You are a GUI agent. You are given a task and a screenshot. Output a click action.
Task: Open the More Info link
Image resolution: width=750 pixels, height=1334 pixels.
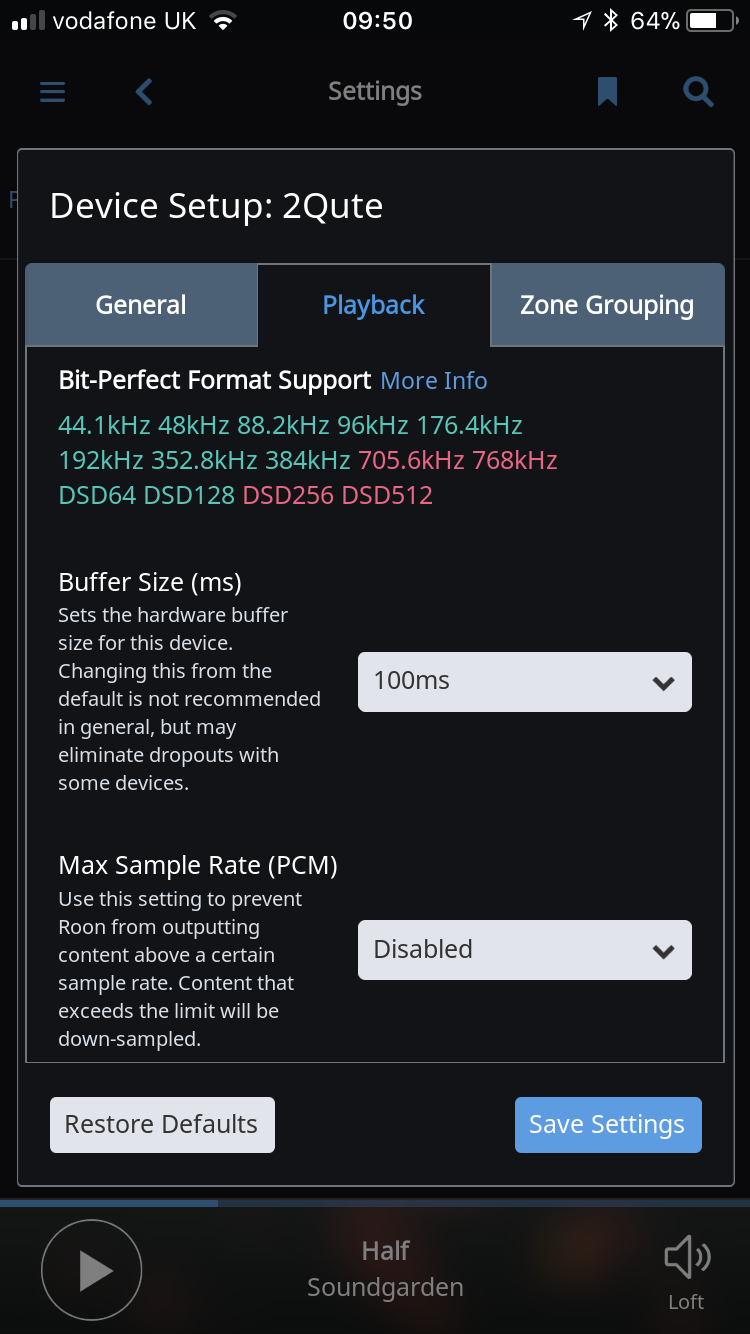tap(434, 381)
